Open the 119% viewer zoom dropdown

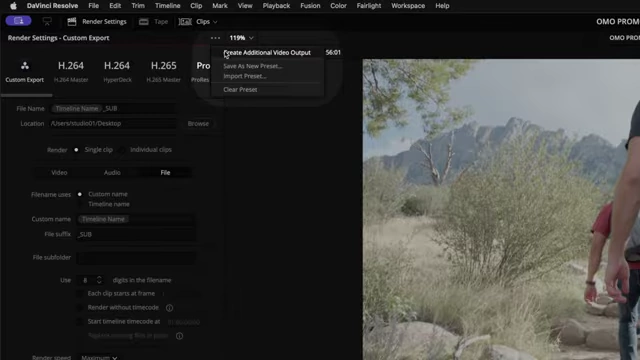241,38
